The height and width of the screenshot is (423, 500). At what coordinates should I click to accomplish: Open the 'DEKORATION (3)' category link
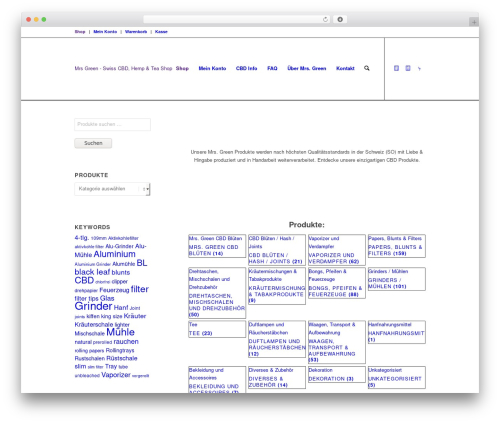point(331,379)
